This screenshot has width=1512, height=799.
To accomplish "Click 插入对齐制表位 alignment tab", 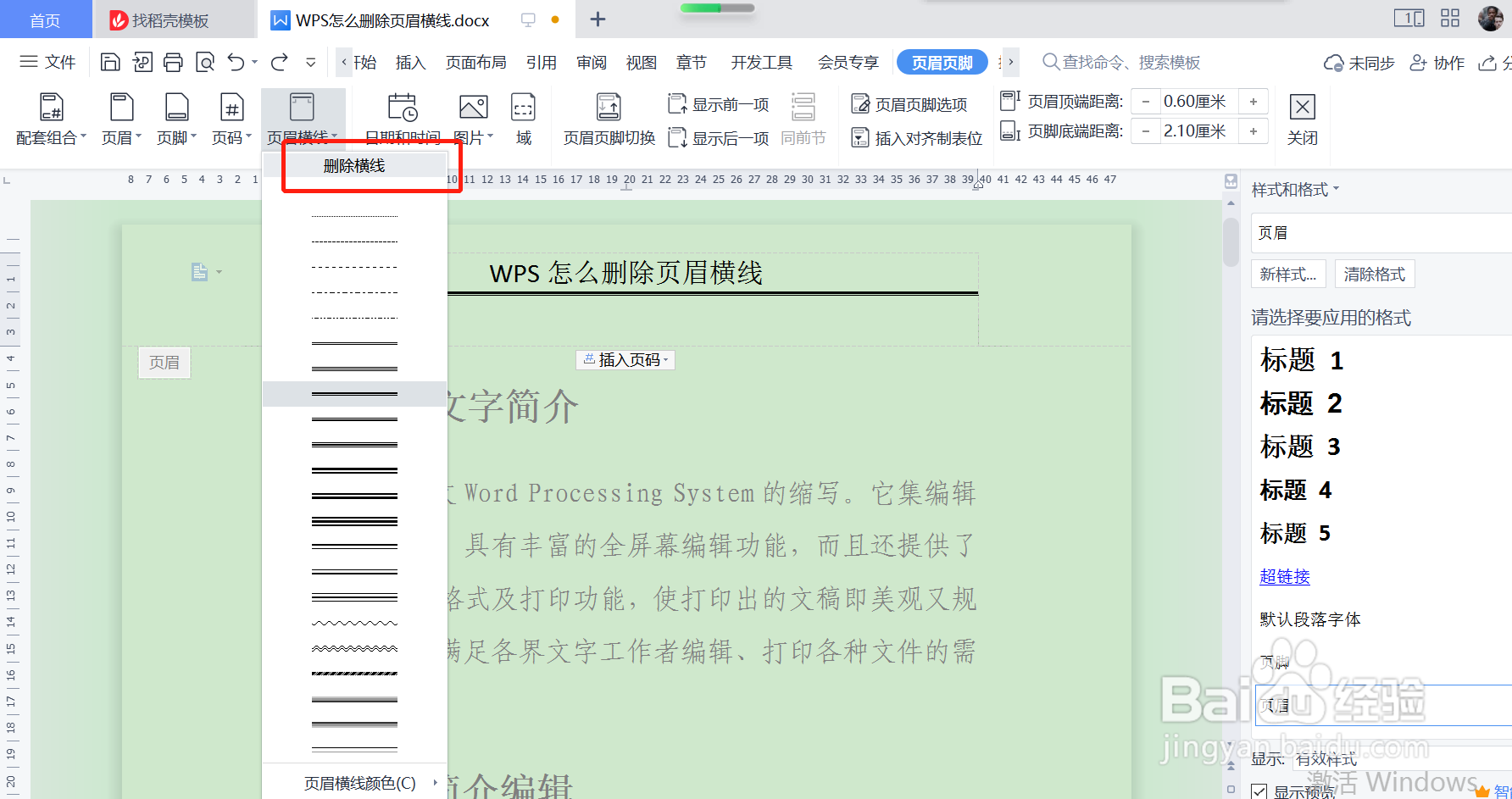I will tap(917, 137).
